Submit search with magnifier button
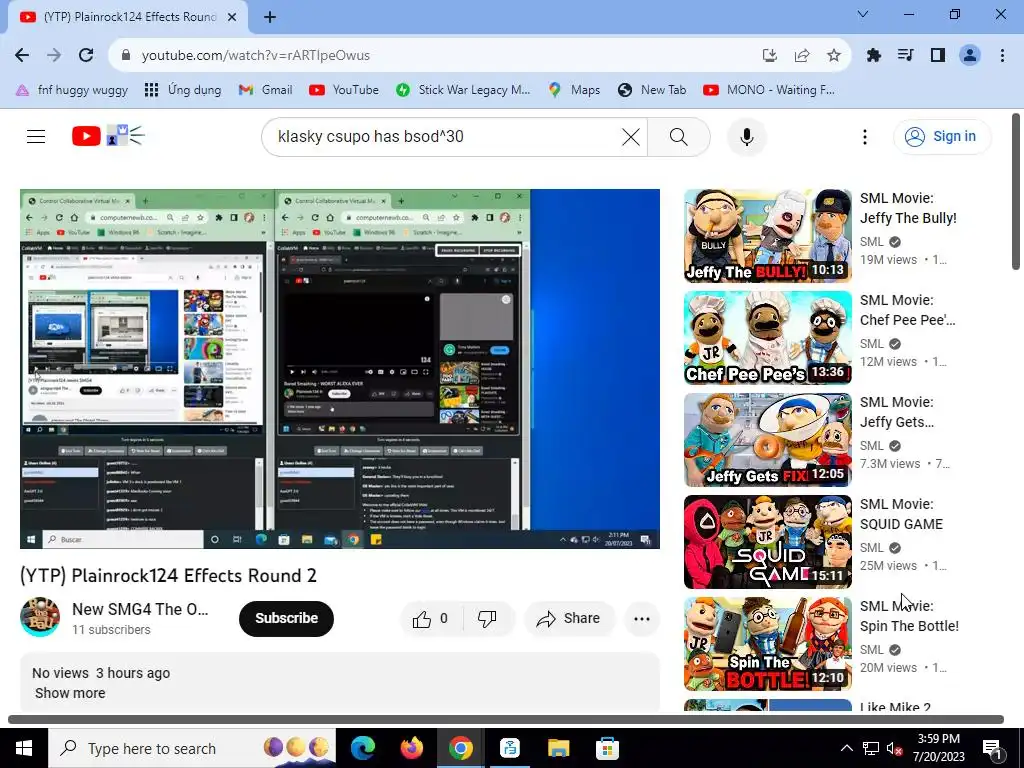This screenshot has width=1024, height=768. (679, 136)
